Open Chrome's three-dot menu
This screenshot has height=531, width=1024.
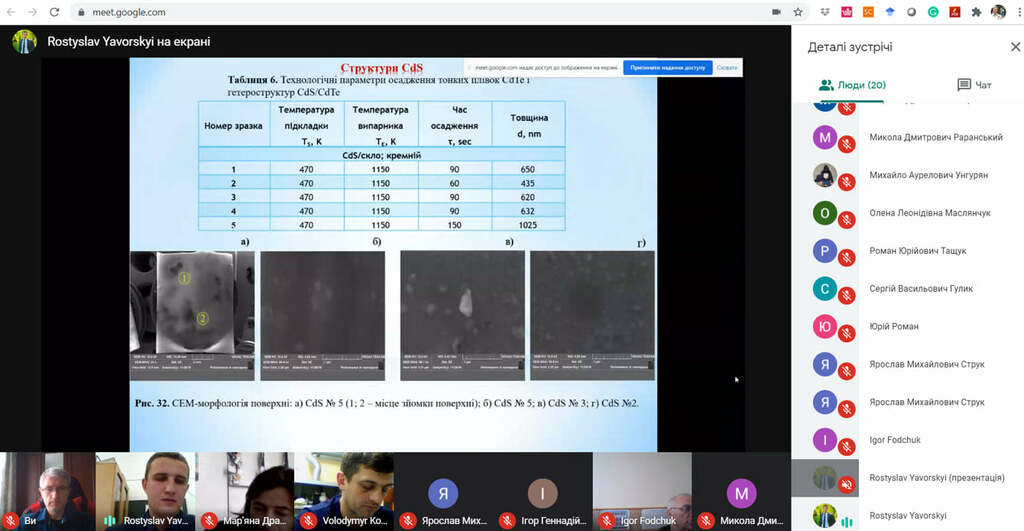(x=1018, y=12)
